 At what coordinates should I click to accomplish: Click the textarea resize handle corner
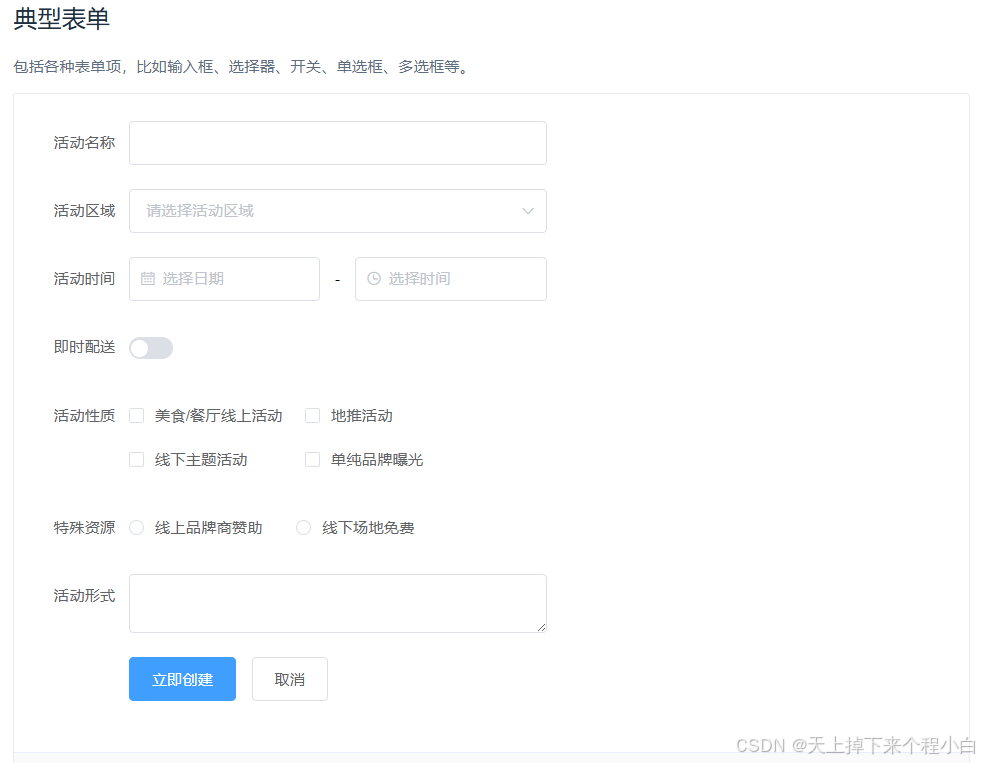coord(541,627)
